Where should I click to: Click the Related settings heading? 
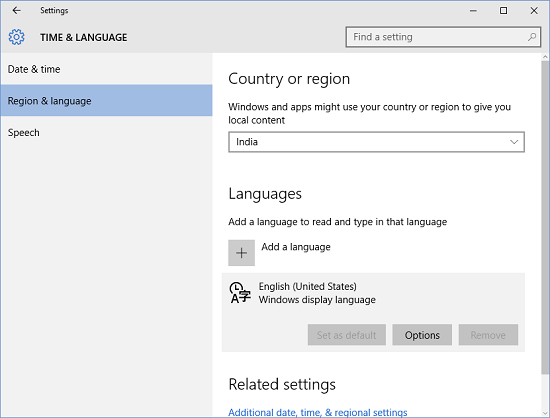point(282,384)
